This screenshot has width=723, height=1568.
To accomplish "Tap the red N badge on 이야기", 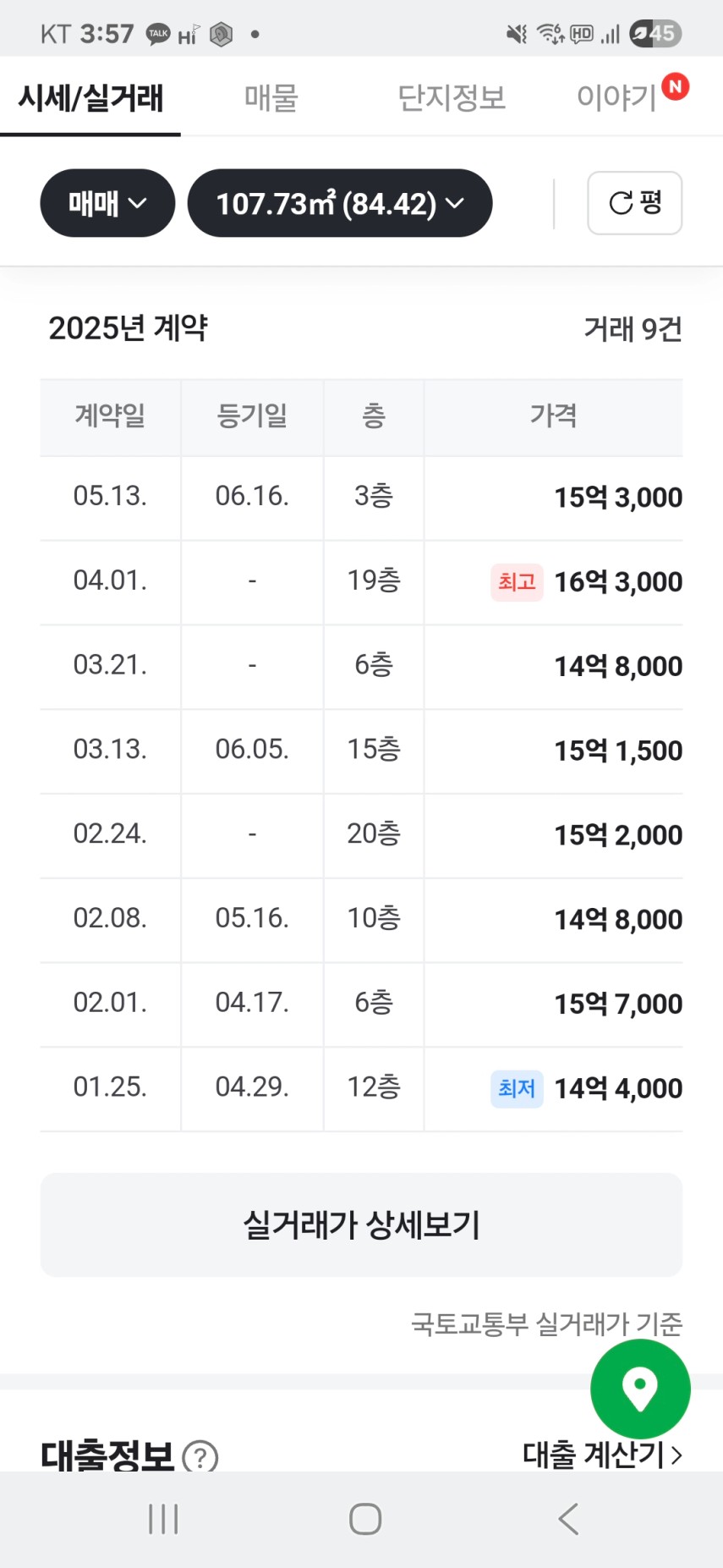I will pyautogui.click(x=675, y=86).
